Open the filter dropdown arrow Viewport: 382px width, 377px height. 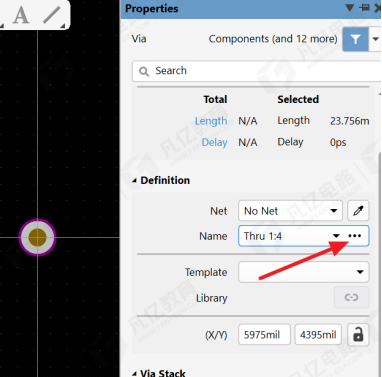click(x=375, y=39)
